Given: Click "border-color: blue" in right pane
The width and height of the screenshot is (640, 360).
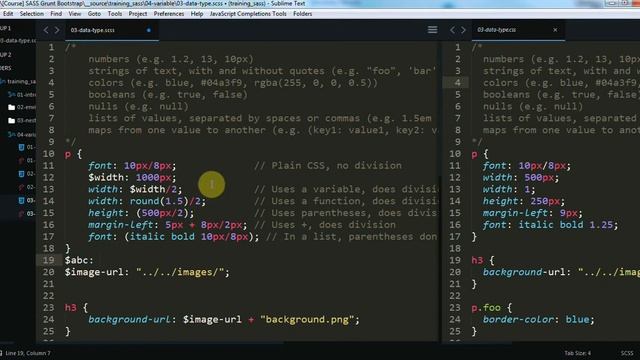Looking at the screenshot, I should pyautogui.click(x=536, y=319).
